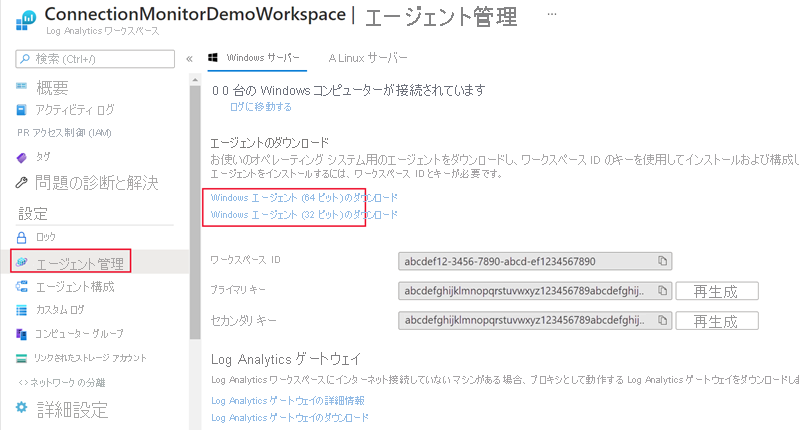Open 概要 overview icon

coord(21,86)
